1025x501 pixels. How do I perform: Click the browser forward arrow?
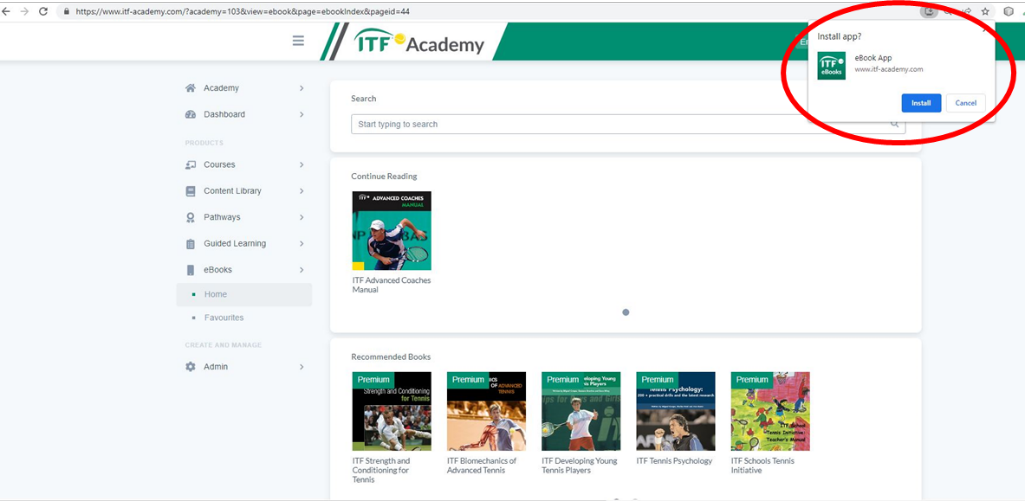[x=24, y=11]
